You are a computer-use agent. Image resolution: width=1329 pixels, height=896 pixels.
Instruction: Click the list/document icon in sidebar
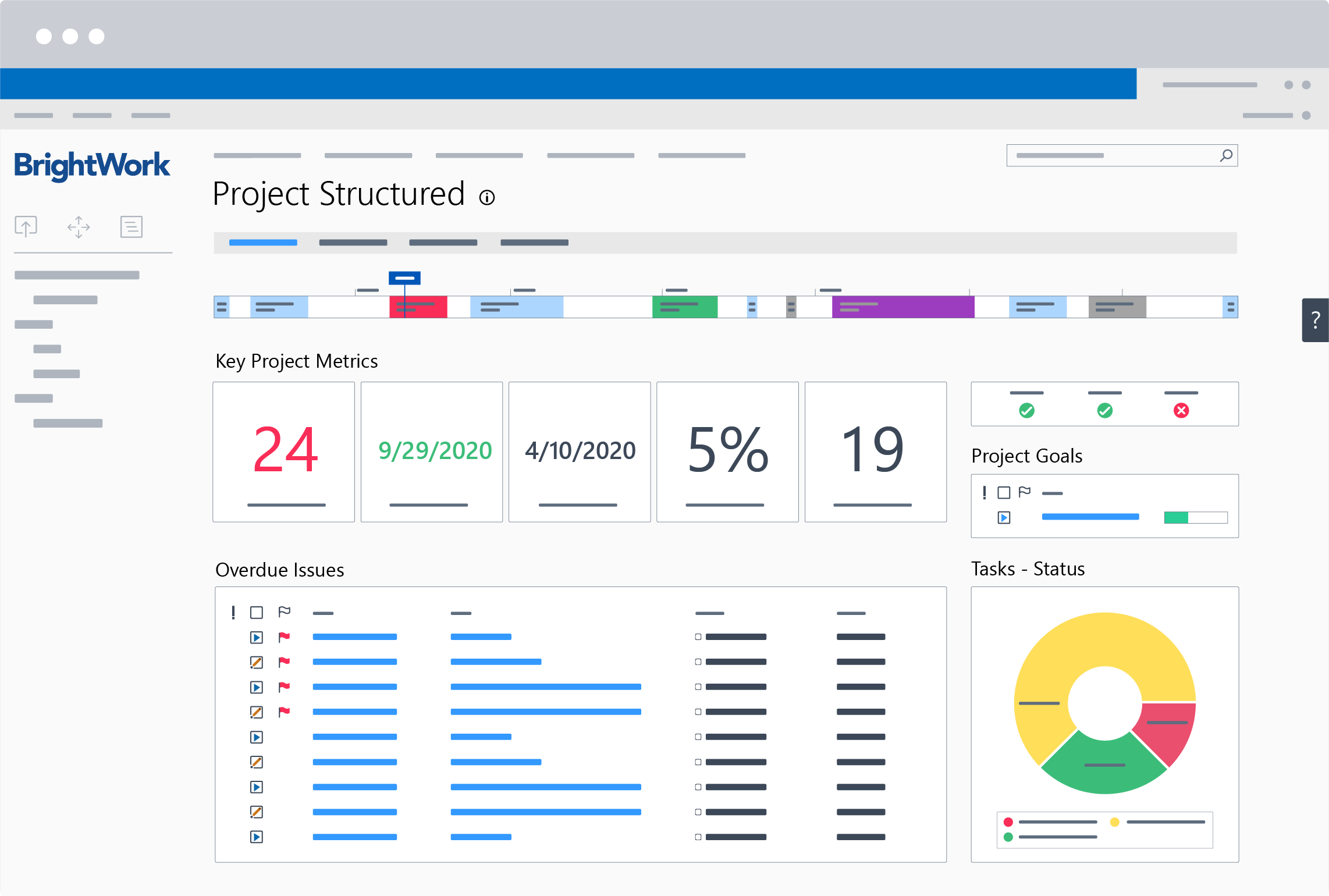pyautogui.click(x=130, y=226)
